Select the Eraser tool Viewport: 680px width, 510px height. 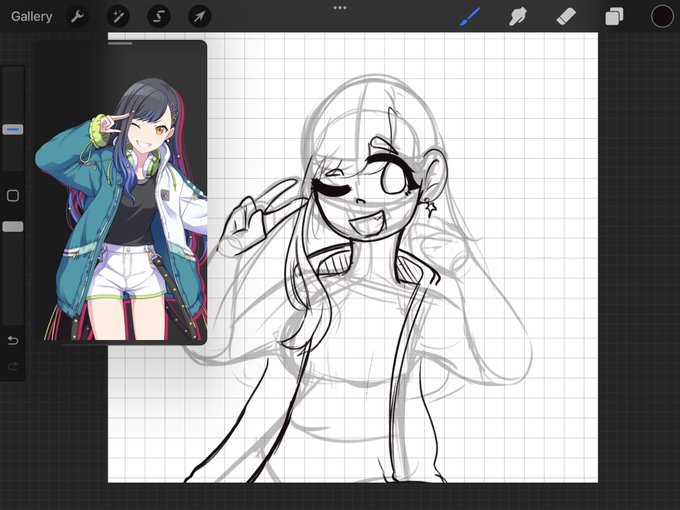pos(566,17)
